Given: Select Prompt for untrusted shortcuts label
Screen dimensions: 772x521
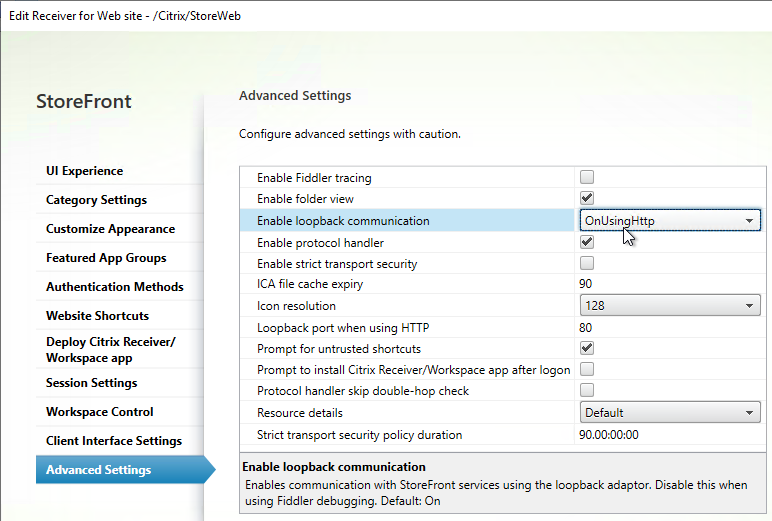Looking at the screenshot, I should (x=339, y=349).
